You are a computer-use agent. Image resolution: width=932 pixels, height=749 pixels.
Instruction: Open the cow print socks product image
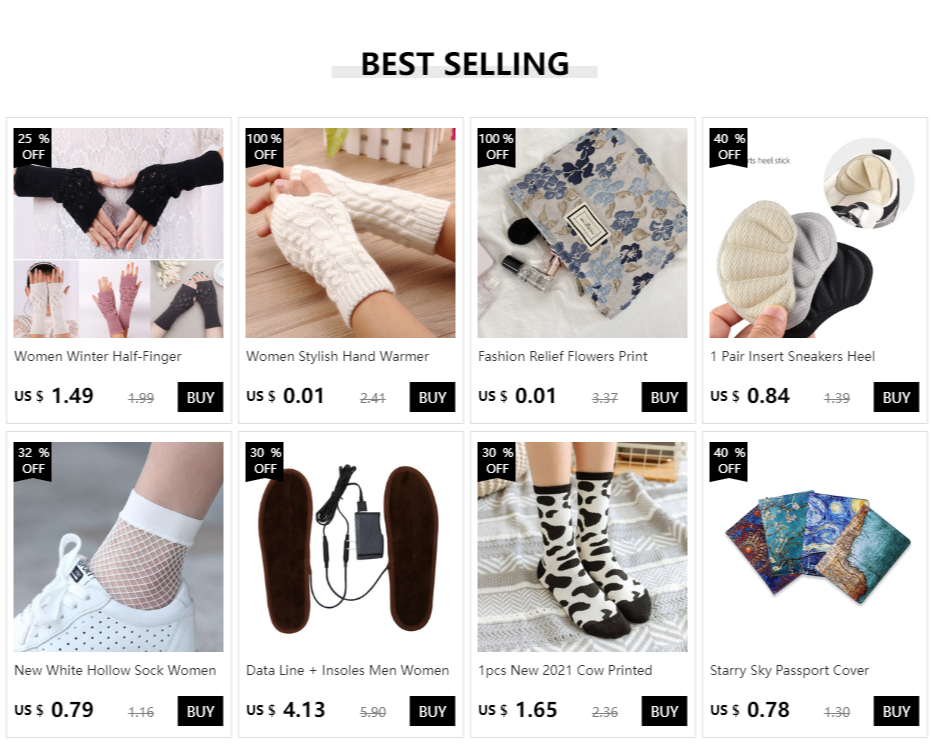[582, 547]
